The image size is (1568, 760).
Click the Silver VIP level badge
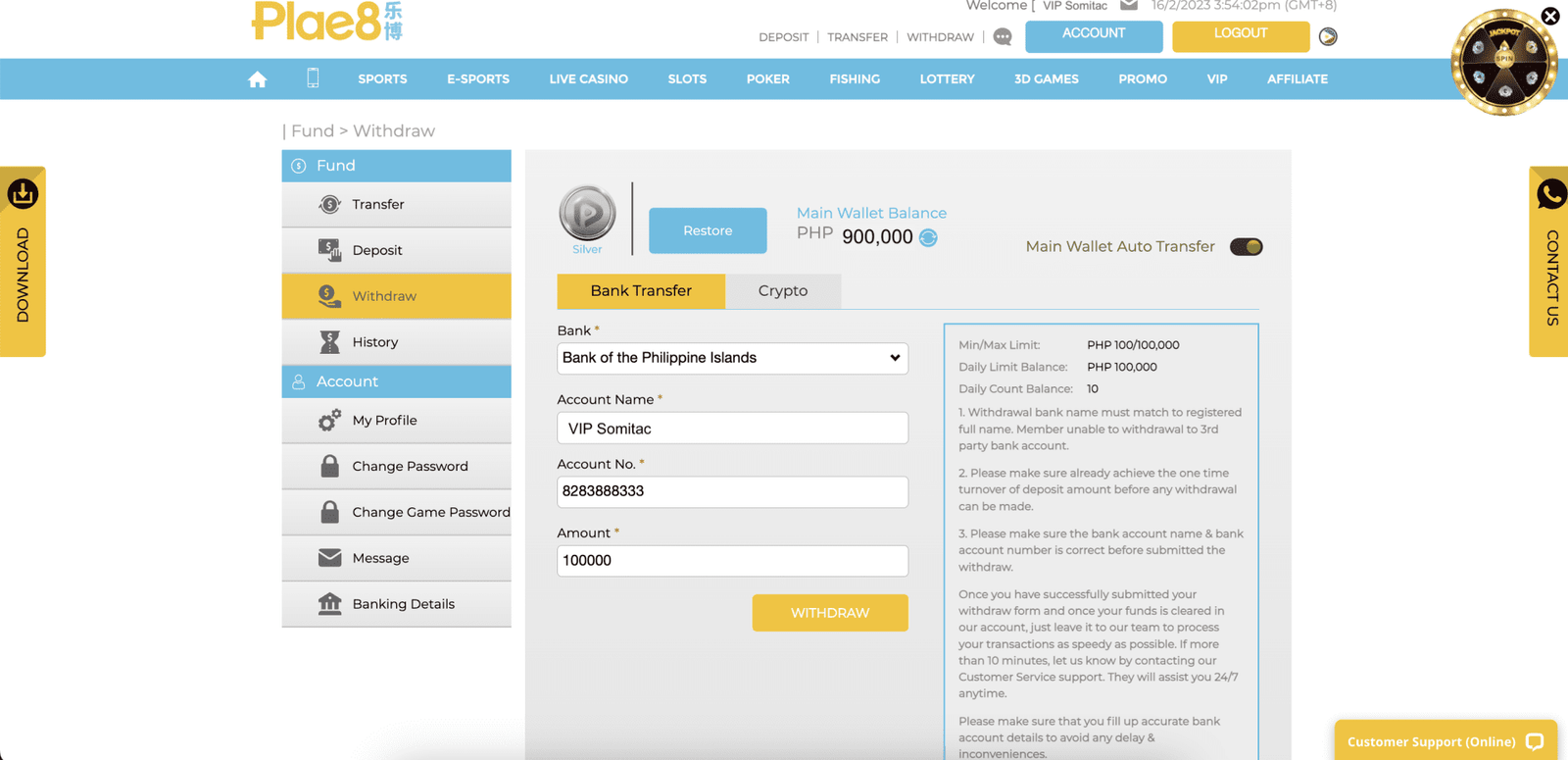(587, 213)
